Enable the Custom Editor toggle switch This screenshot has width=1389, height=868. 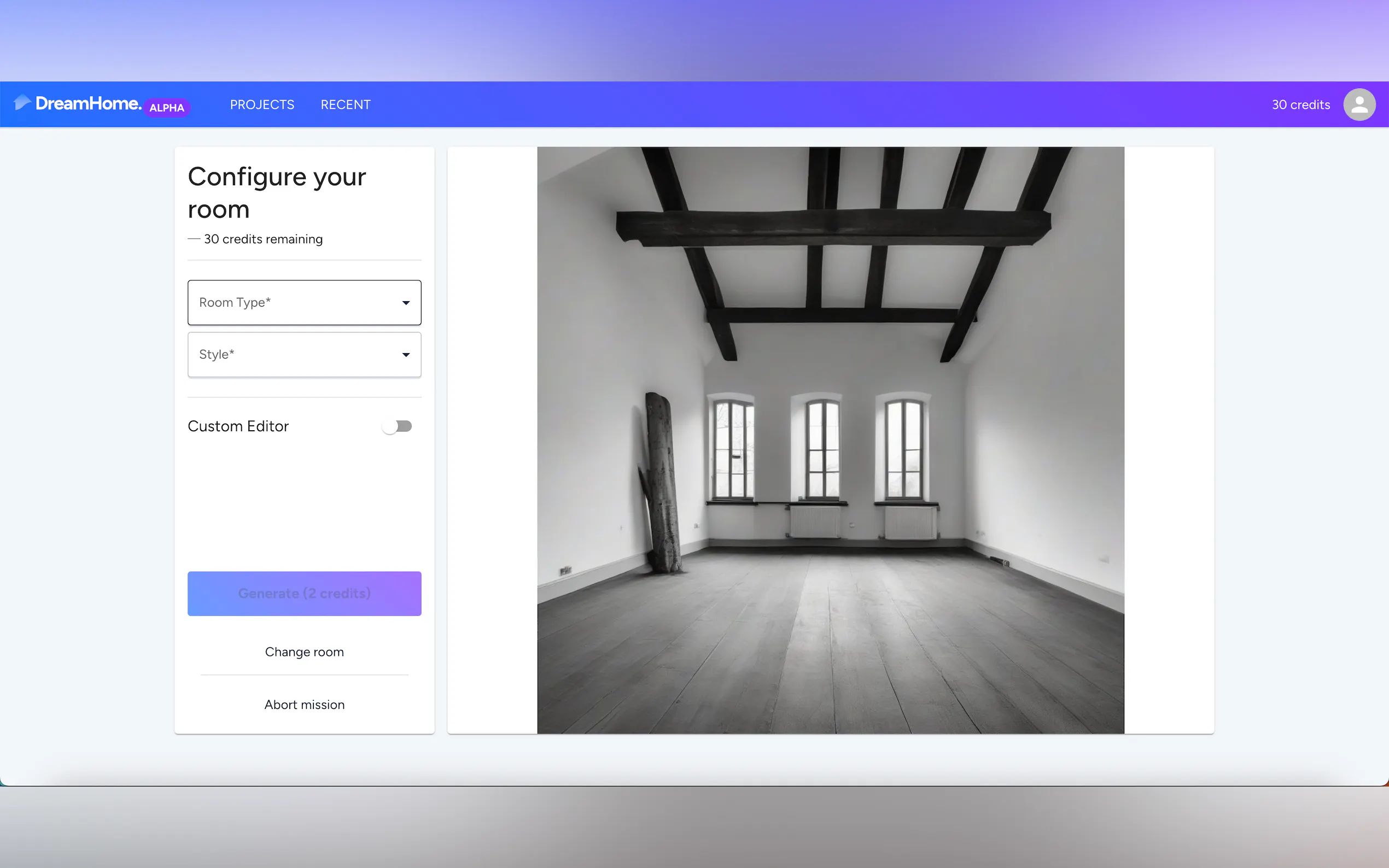[397, 426]
